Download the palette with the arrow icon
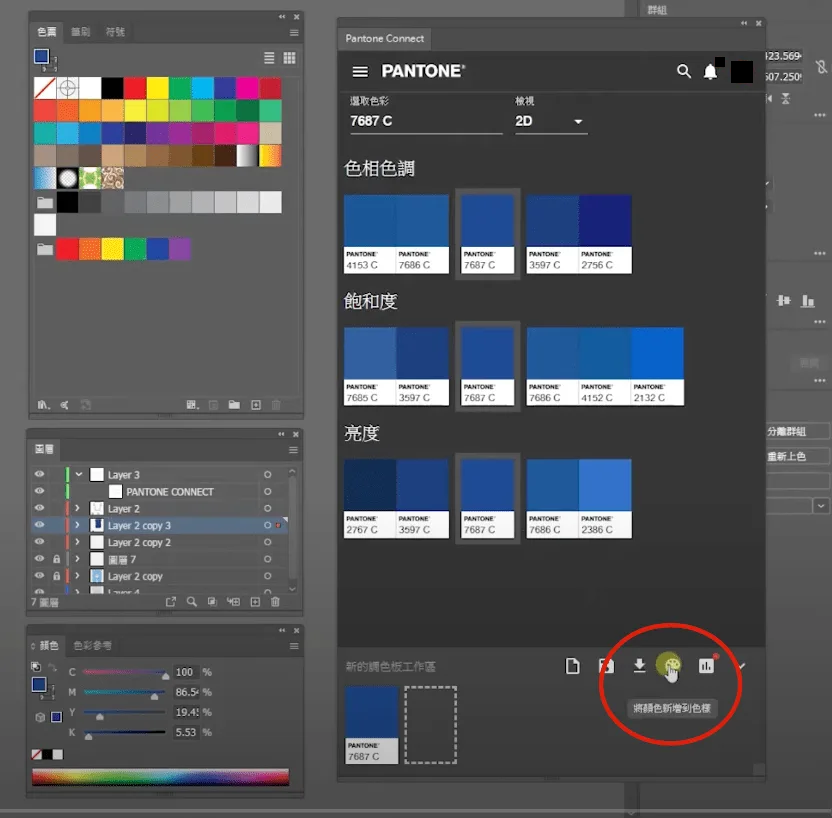This screenshot has height=818, width=832. [x=639, y=665]
